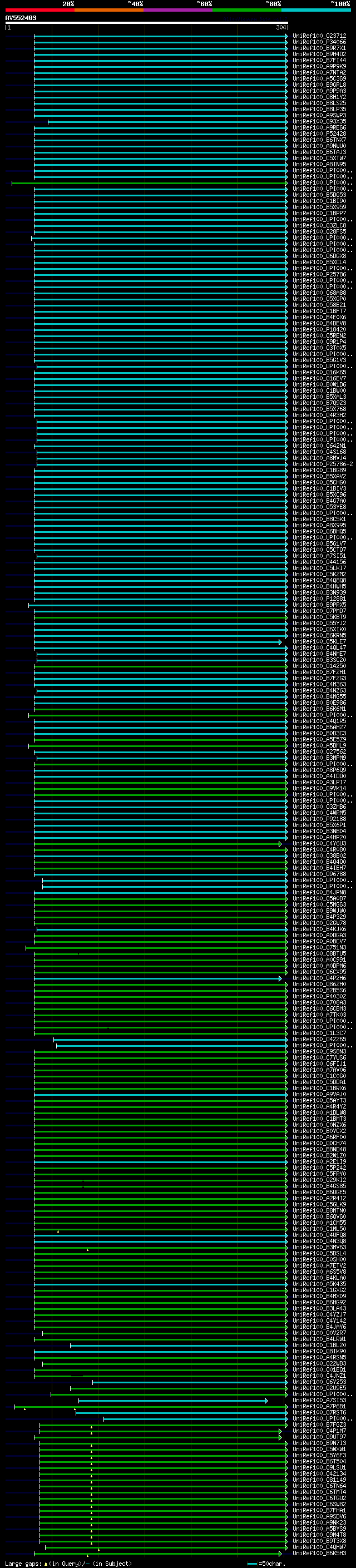Select label UniRef100_O96788
Screen dimensions: 356x1568
[x=319, y=874]
